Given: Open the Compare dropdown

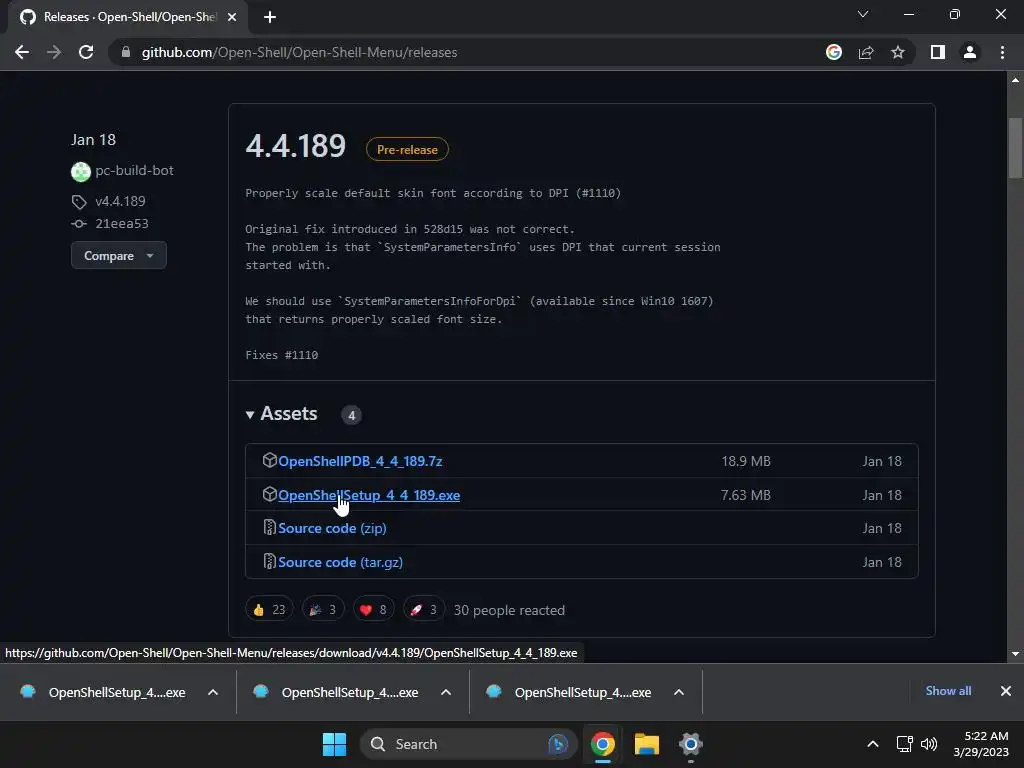Looking at the screenshot, I should pos(118,255).
